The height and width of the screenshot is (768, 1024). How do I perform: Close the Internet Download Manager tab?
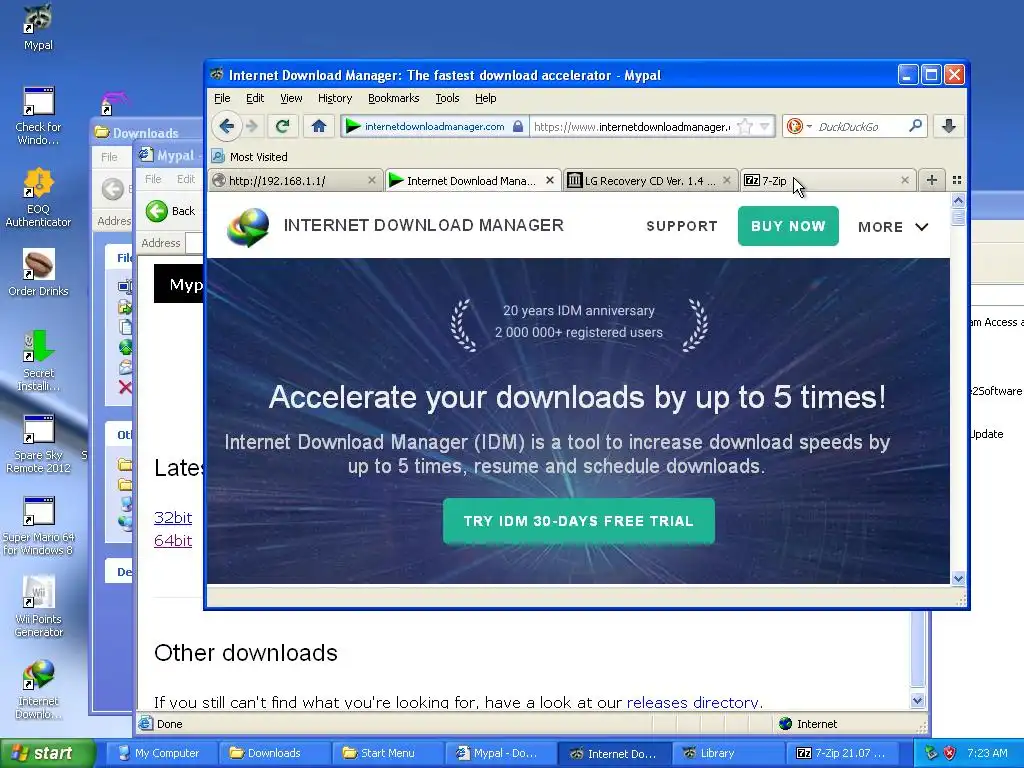(x=550, y=180)
